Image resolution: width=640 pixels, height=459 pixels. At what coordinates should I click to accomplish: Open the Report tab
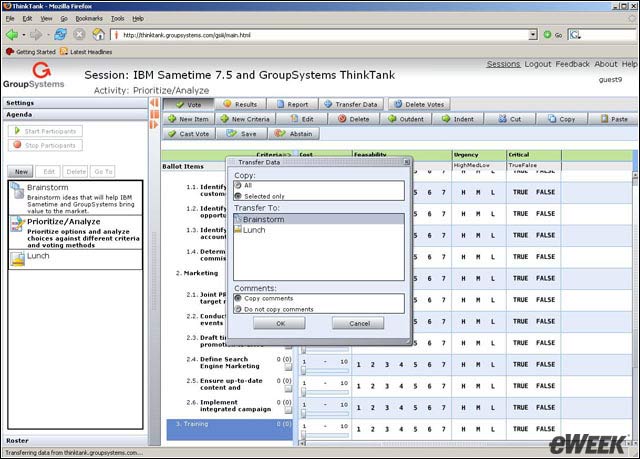[293, 104]
